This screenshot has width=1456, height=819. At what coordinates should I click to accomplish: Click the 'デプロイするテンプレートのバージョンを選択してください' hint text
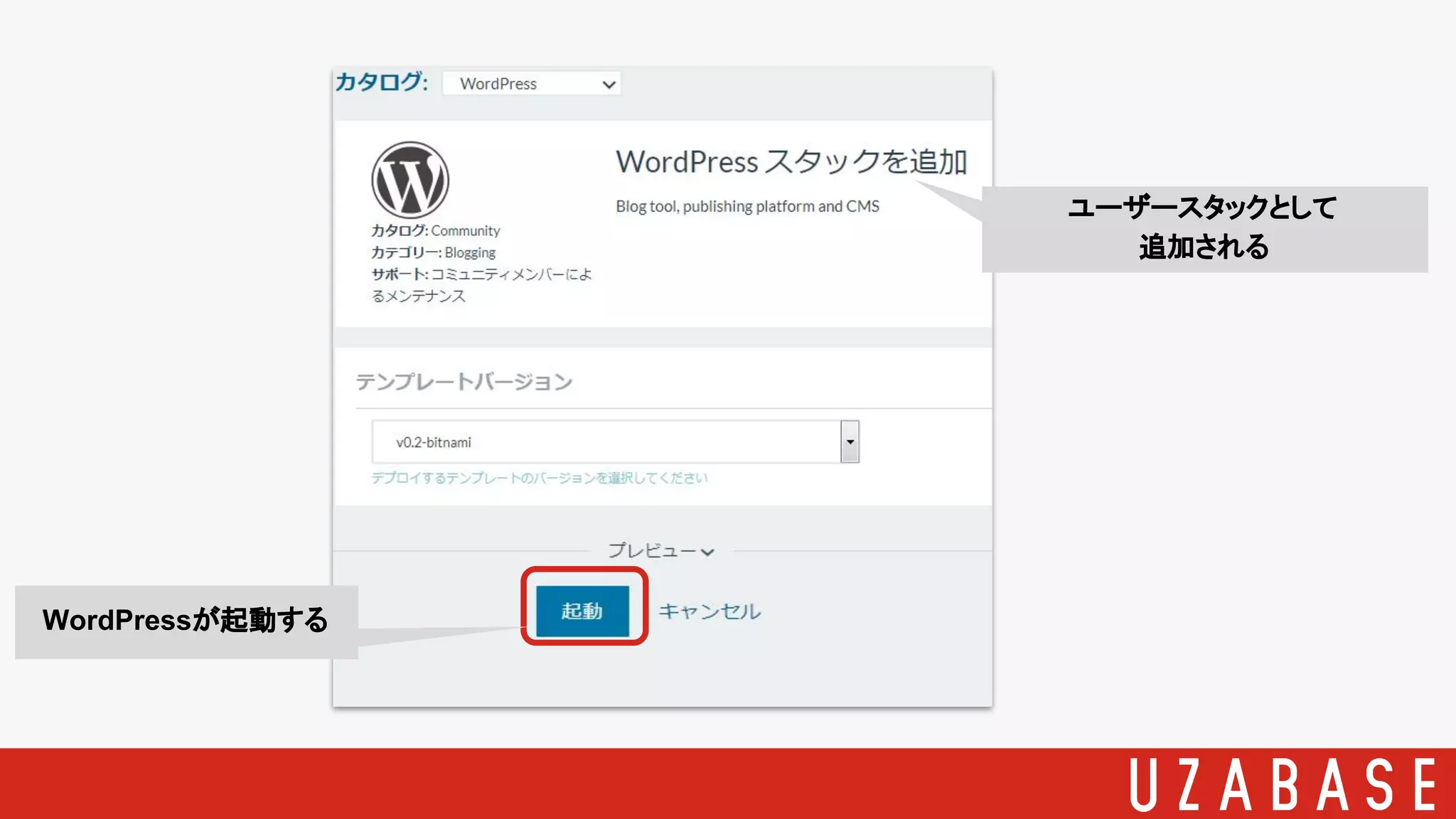pos(540,478)
